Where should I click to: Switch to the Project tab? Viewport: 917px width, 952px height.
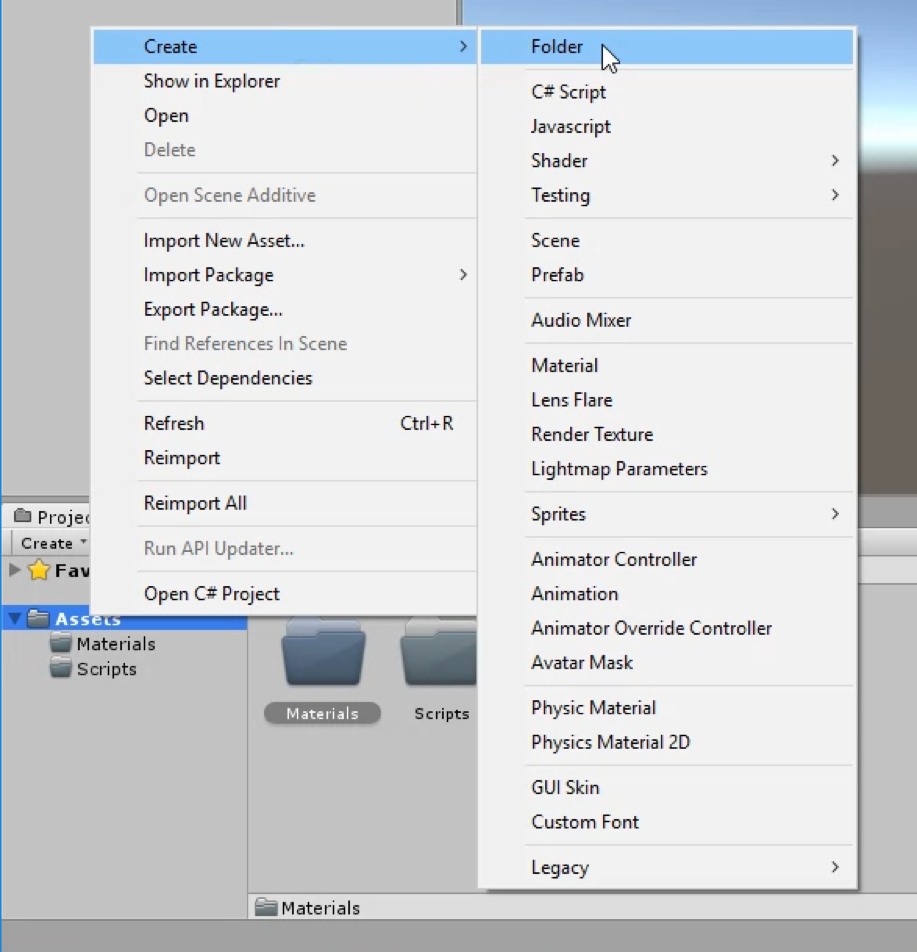[51, 517]
